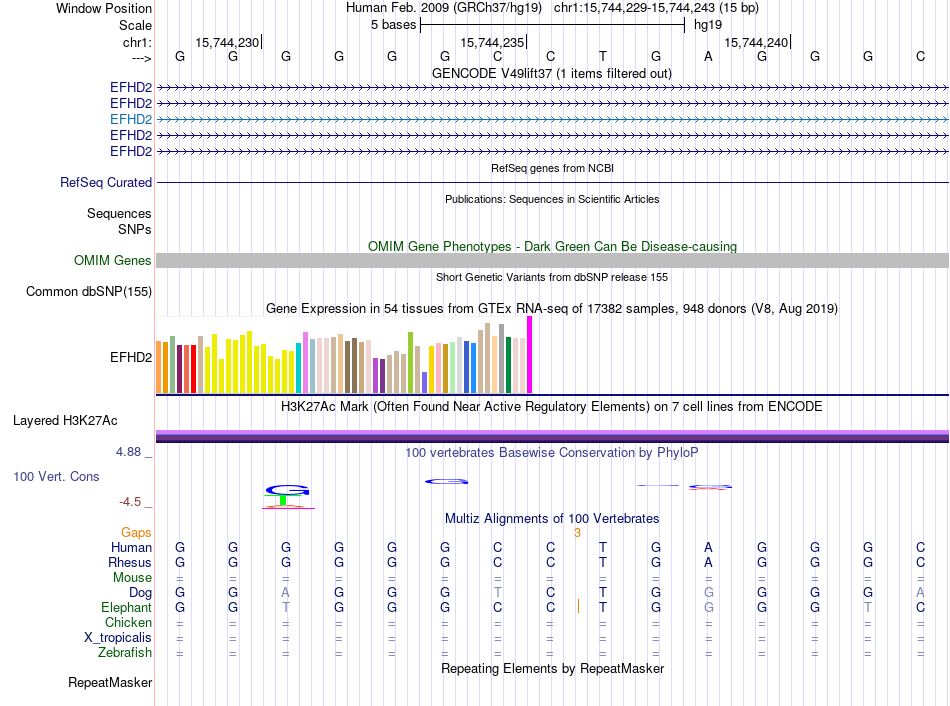Click the base direction arrow '--->'
The image size is (950, 706).
pyautogui.click(x=135, y=57)
